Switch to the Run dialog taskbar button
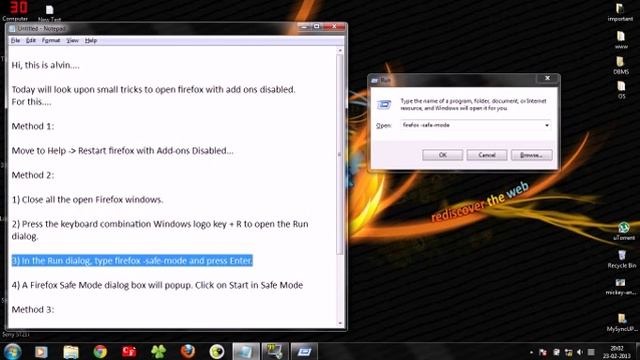640x360 pixels. pos(304,351)
